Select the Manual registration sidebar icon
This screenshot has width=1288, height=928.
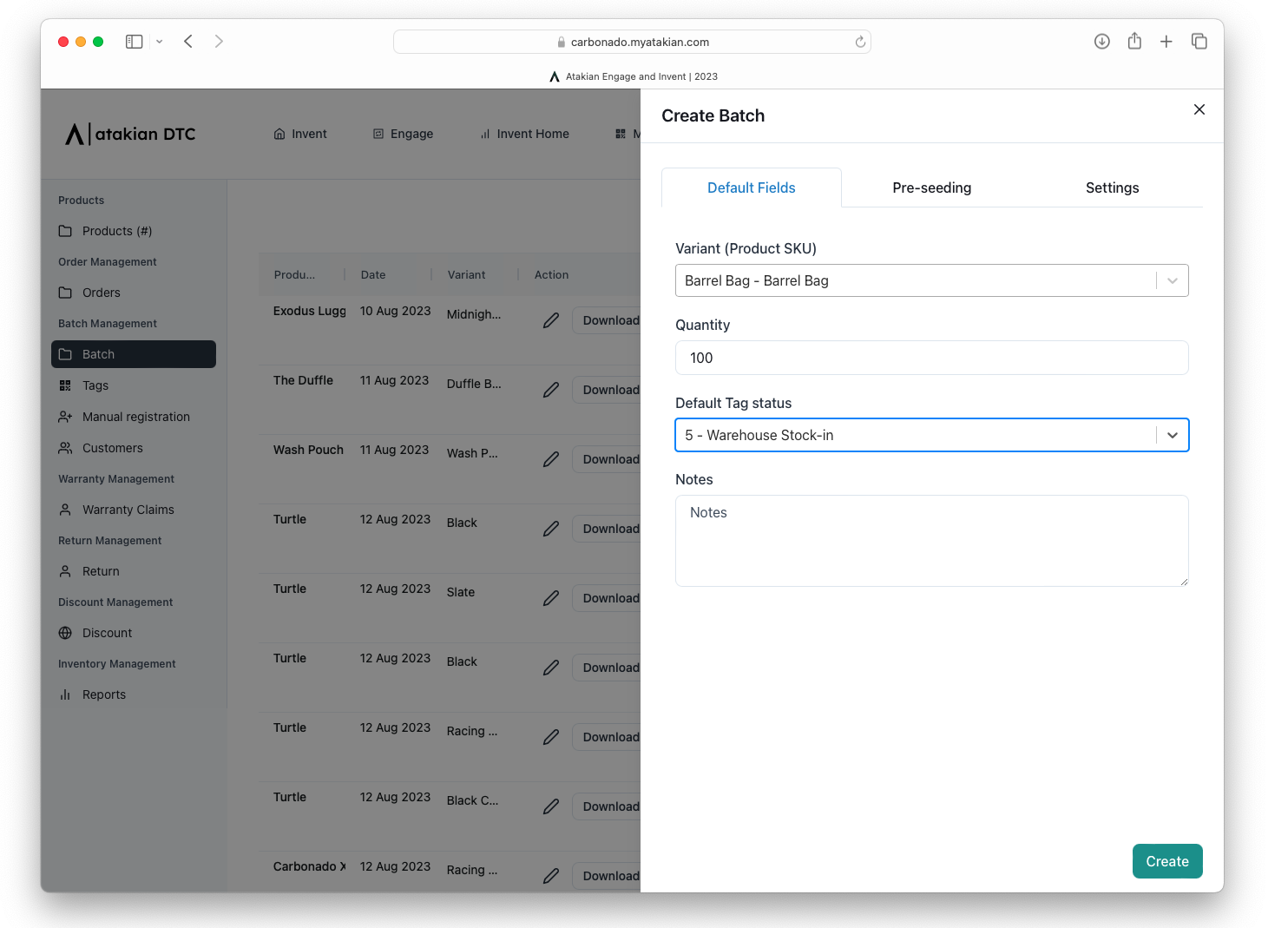pos(66,417)
